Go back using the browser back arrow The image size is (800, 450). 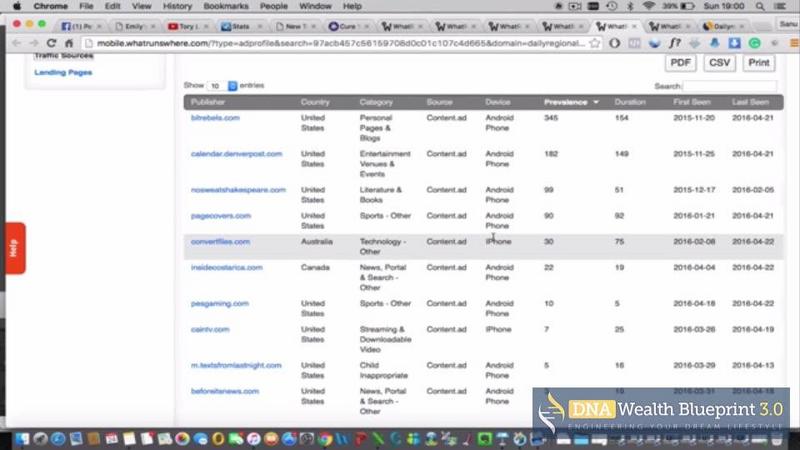coord(16,43)
